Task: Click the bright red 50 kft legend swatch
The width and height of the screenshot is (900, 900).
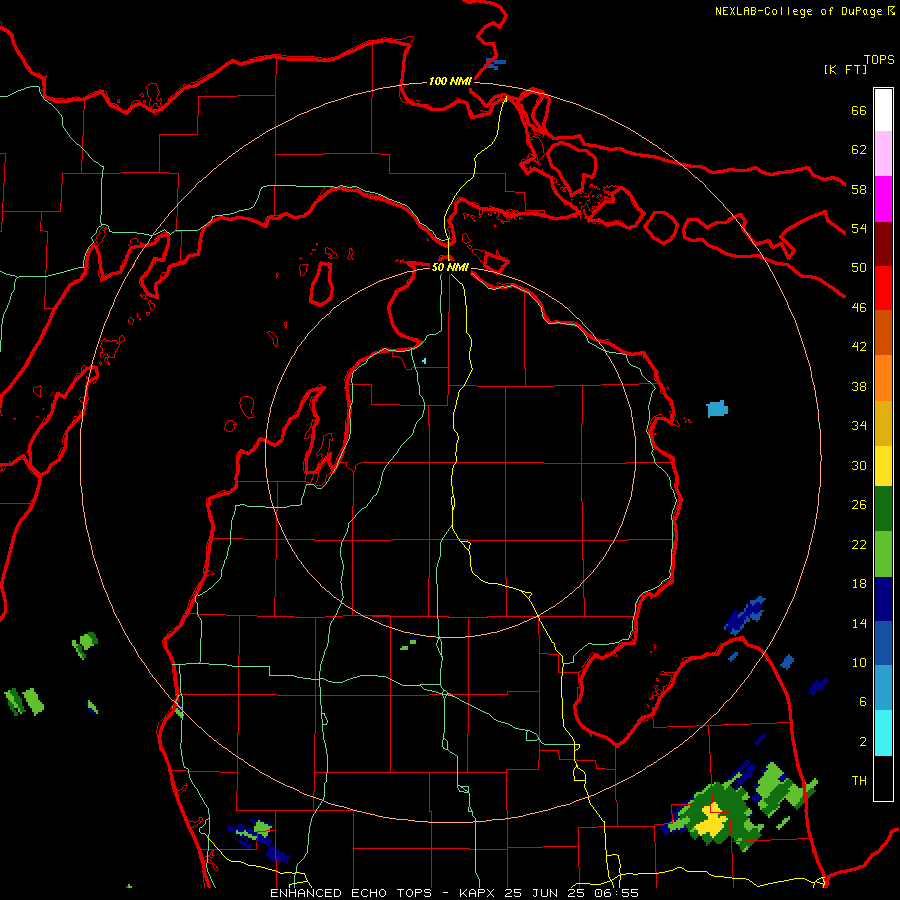Action: [x=883, y=288]
